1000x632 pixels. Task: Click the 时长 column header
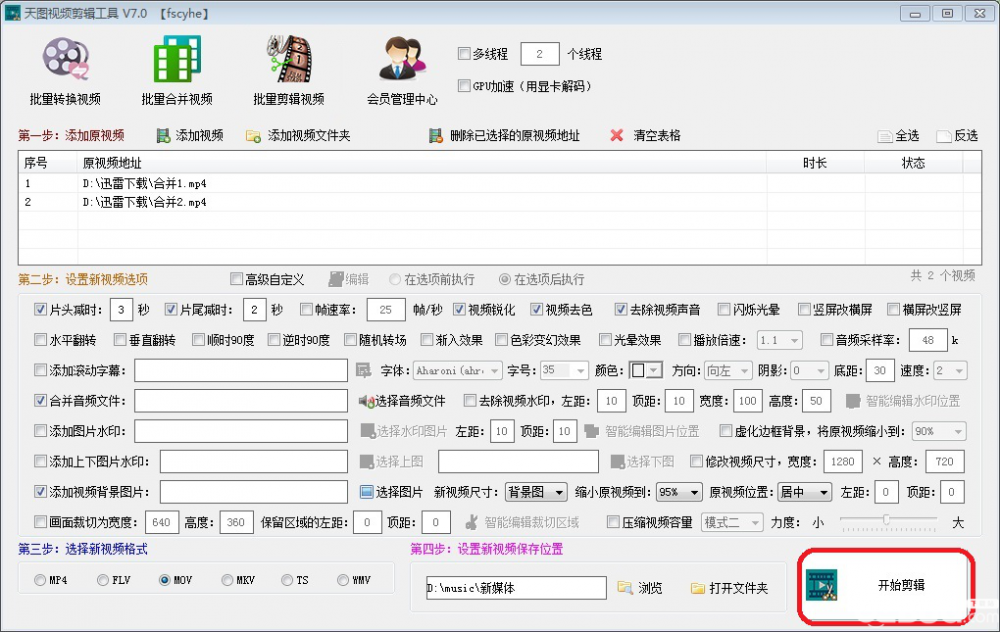815,163
